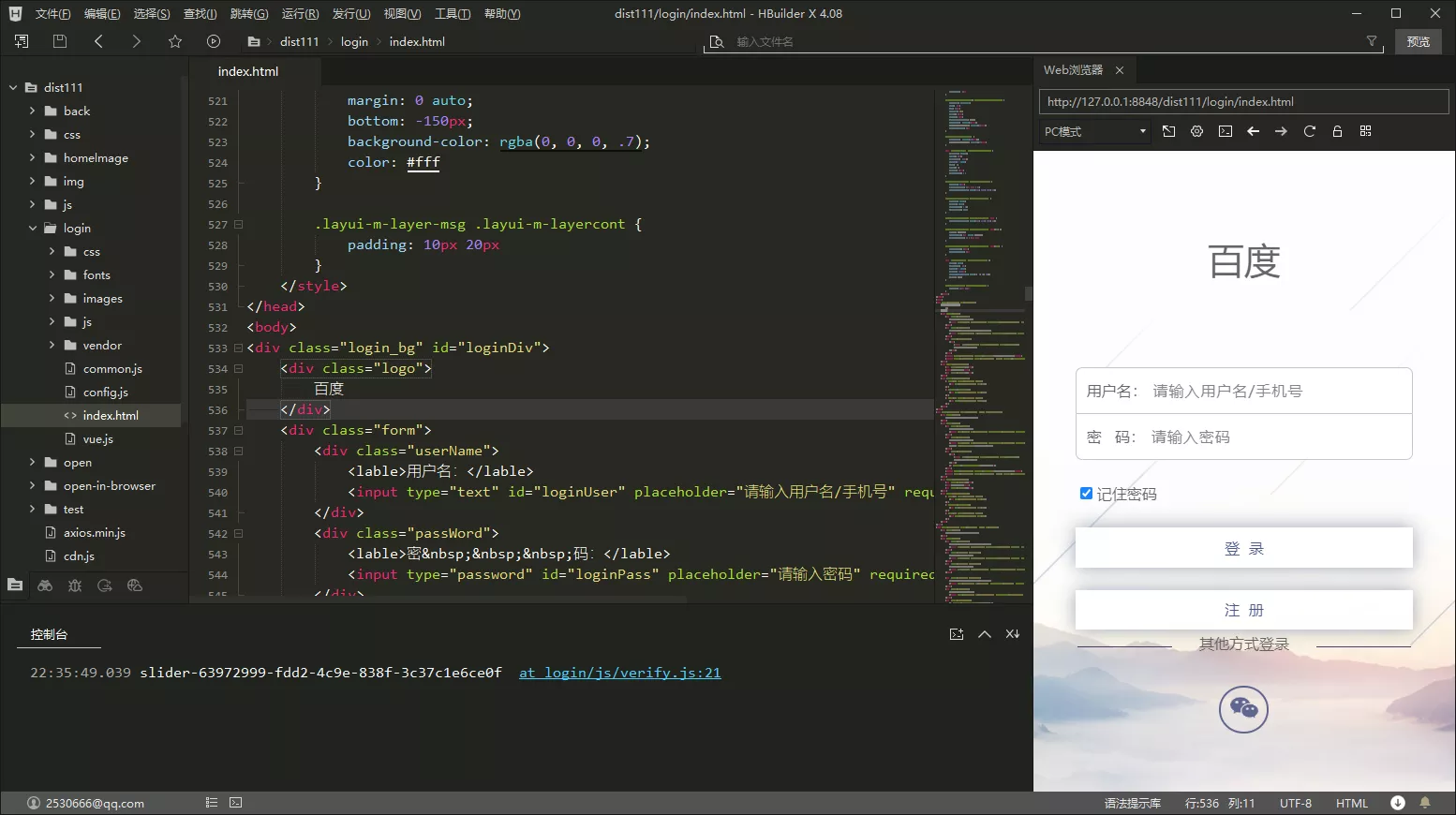Close the Web浏览器 tab

point(1120,70)
